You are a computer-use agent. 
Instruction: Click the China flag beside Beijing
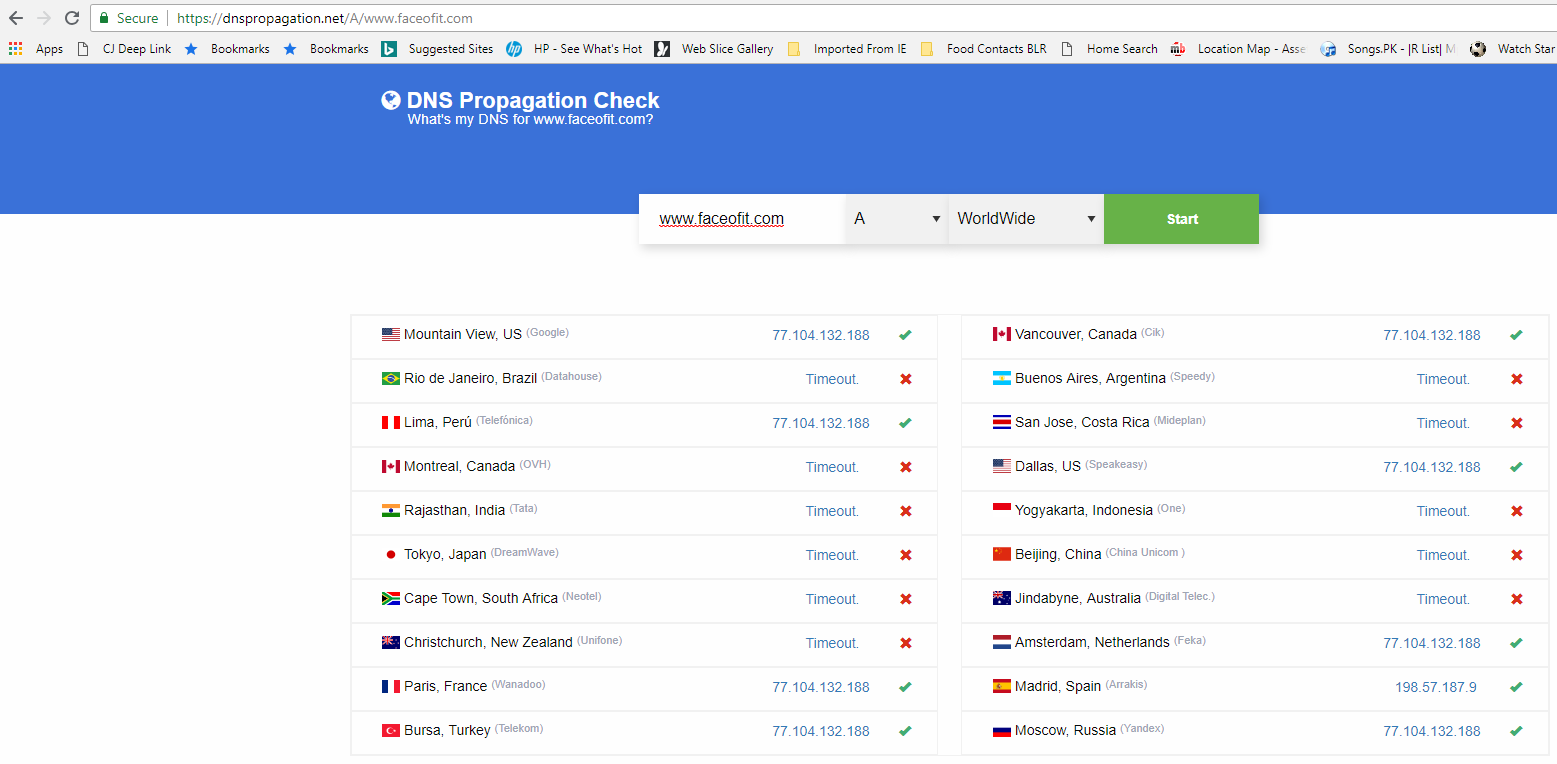[x=1002, y=554]
